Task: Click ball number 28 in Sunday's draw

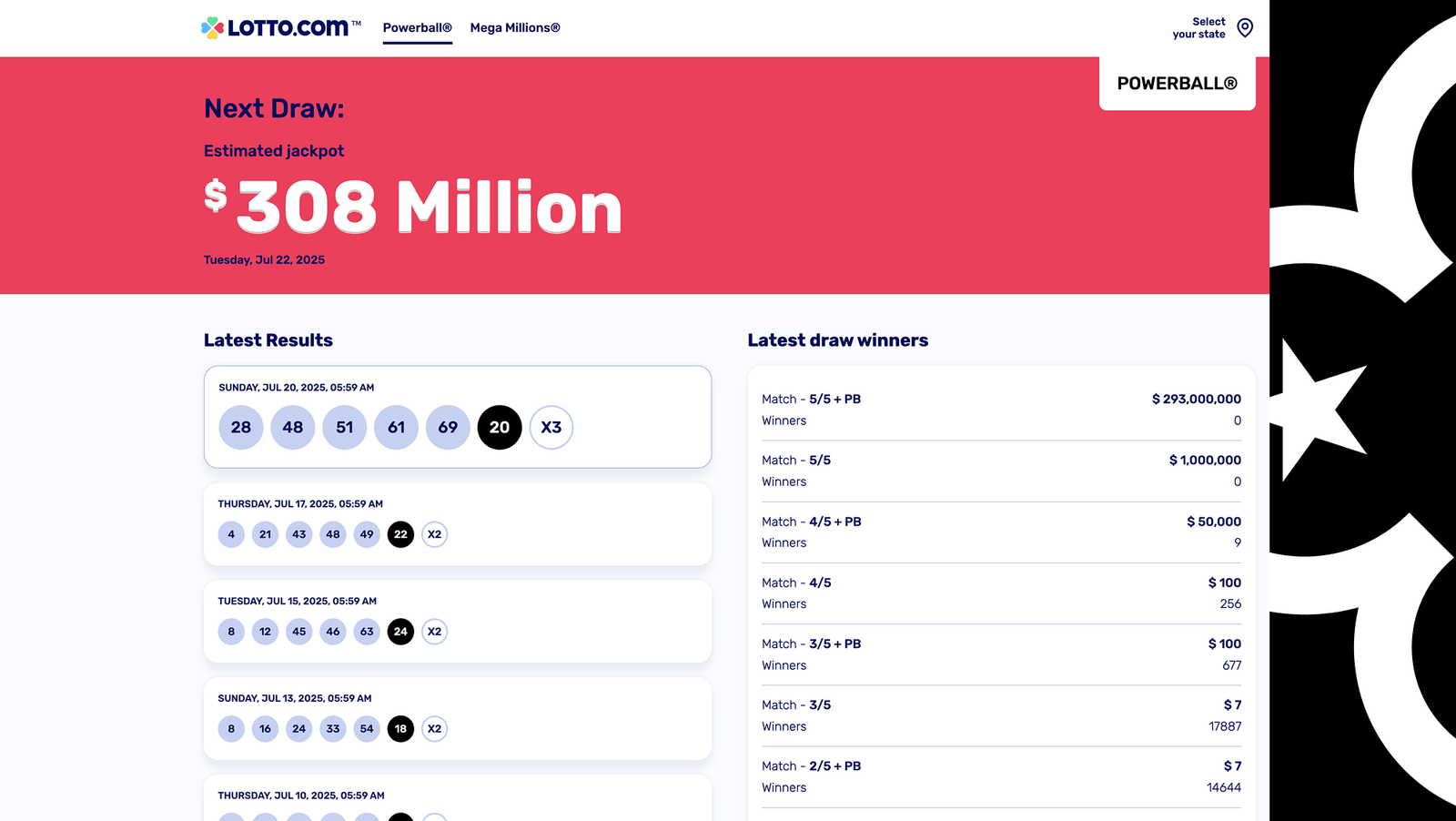Action: [x=241, y=427]
